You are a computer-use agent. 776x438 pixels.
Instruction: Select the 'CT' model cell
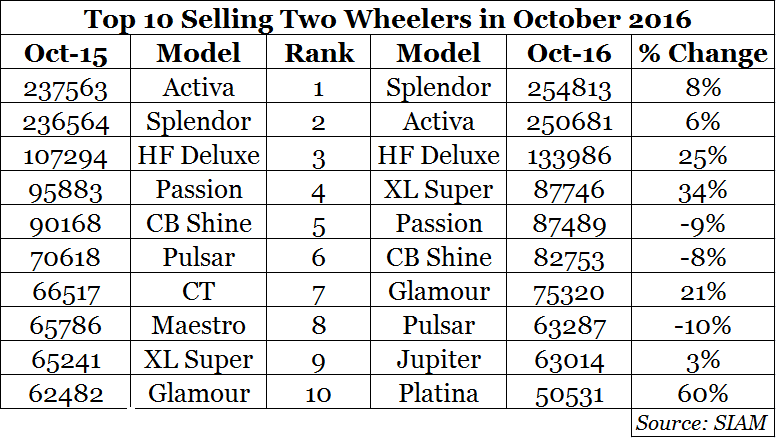(199, 291)
